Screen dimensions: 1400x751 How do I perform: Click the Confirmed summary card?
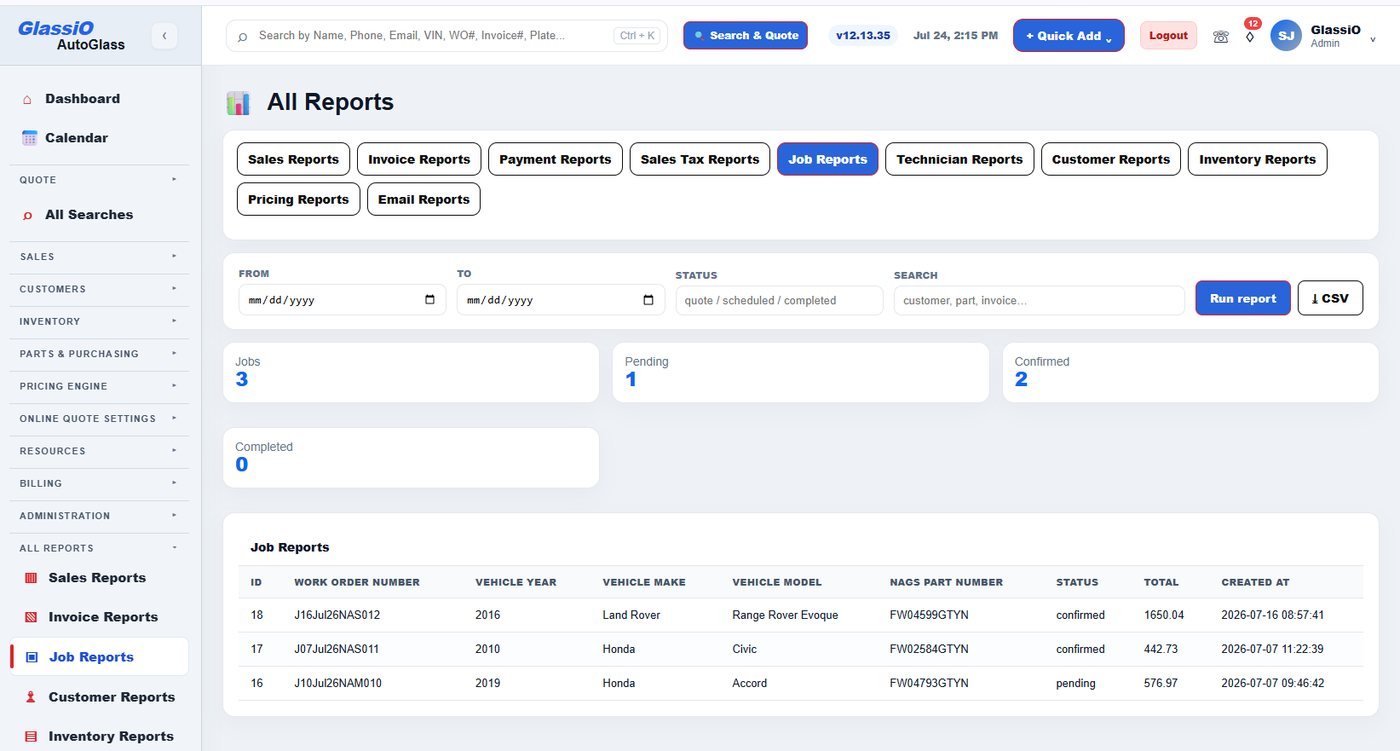click(x=1190, y=372)
